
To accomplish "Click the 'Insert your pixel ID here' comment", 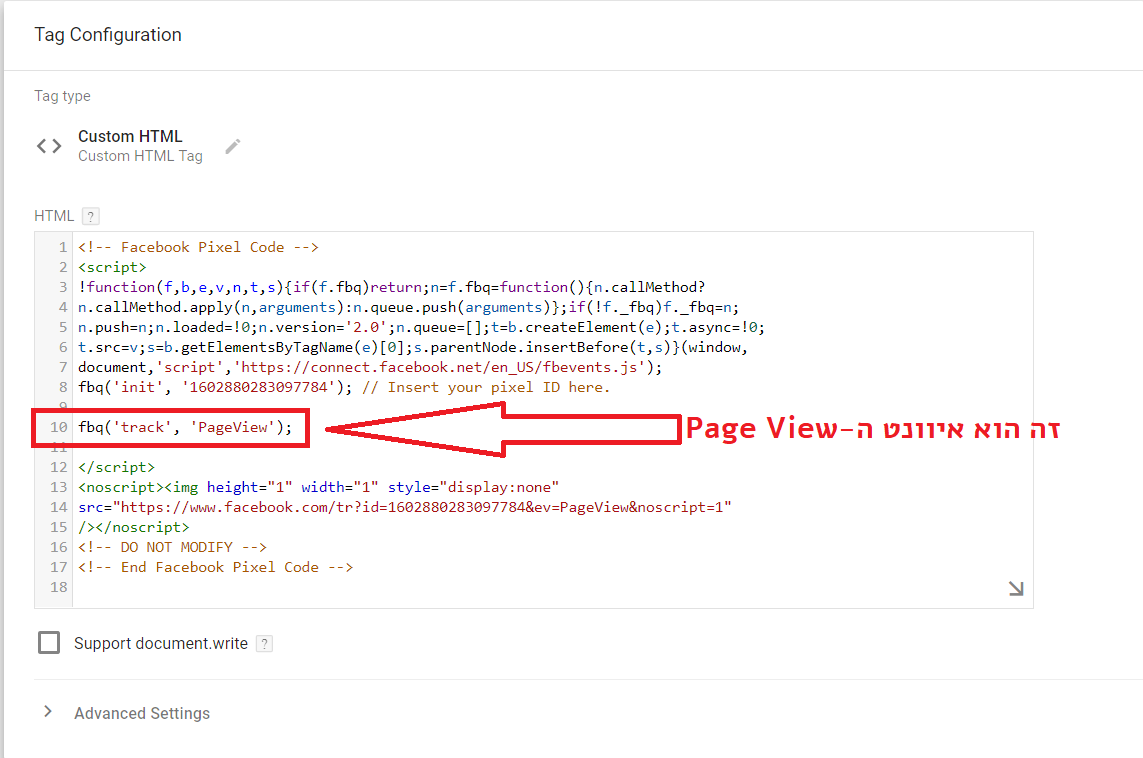I will coord(486,387).
